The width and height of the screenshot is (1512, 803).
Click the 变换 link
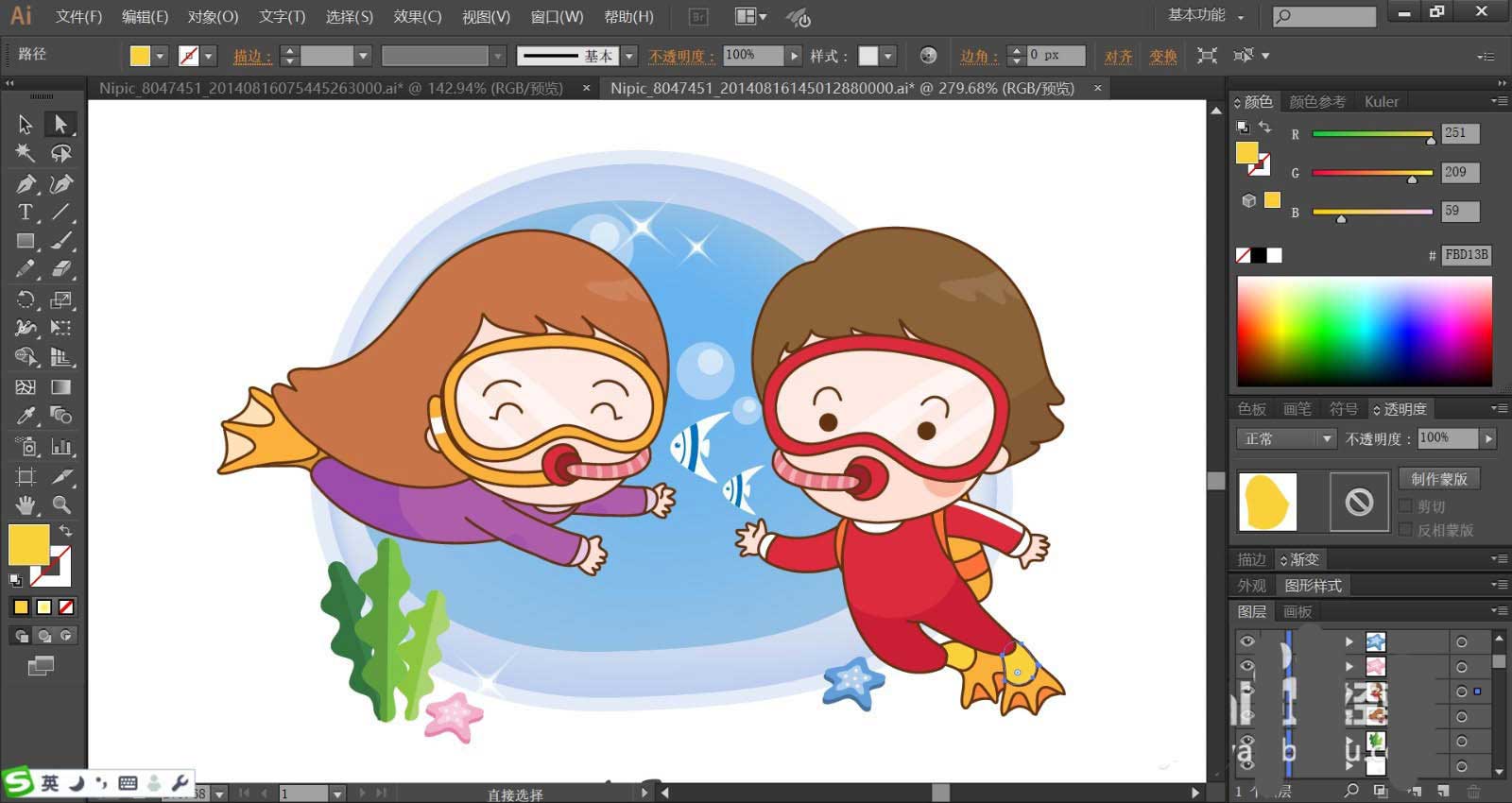(1163, 57)
